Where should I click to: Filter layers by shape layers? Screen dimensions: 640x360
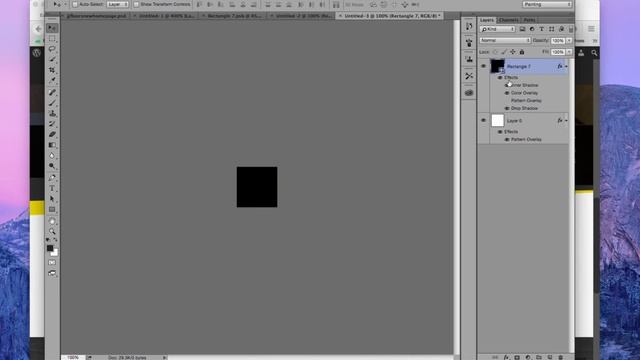(x=551, y=29)
